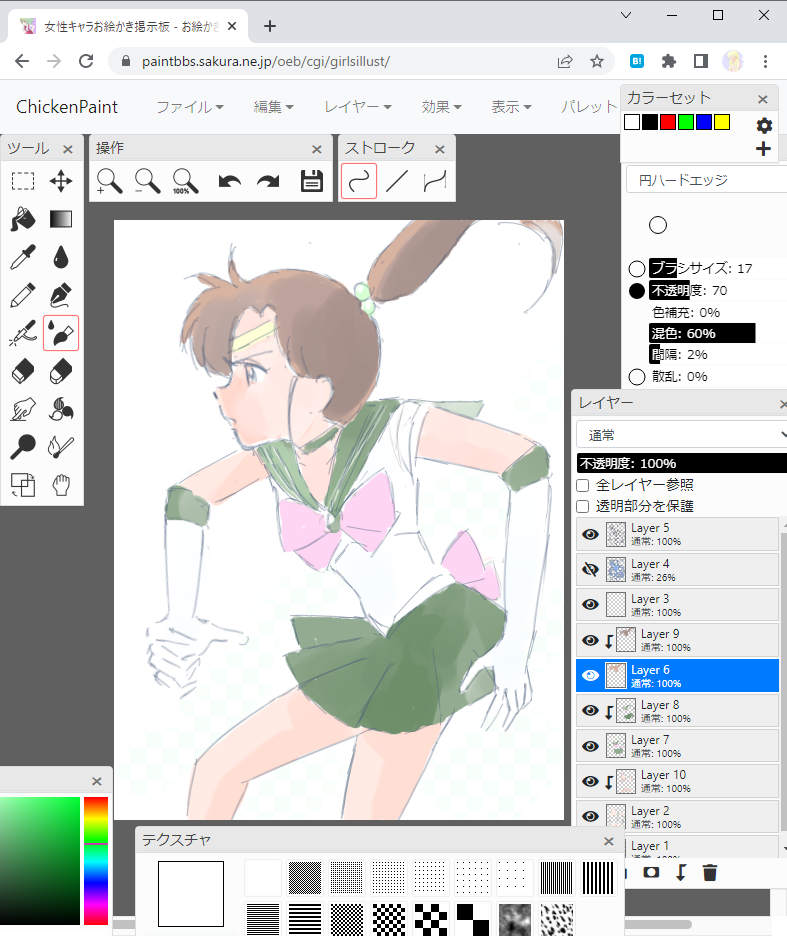The width and height of the screenshot is (787, 936).
Task: Select the airbrush tool
Action: (23, 333)
